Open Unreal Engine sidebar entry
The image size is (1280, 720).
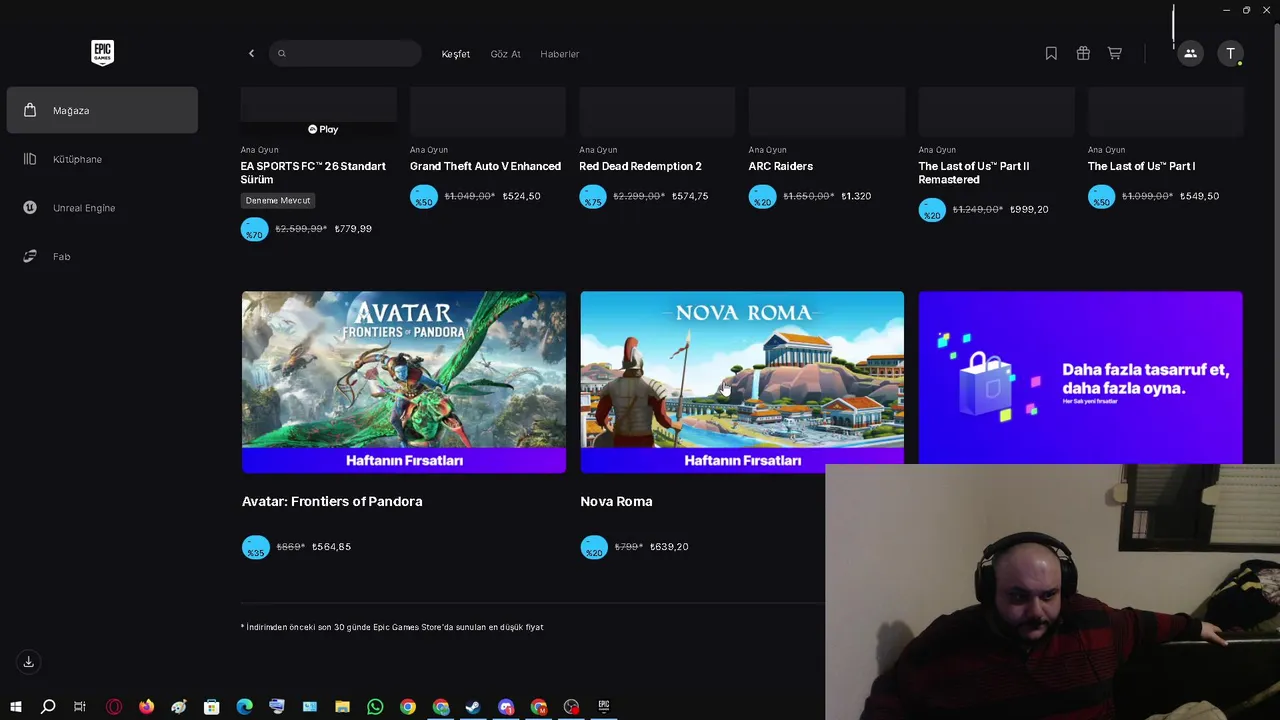[102, 208]
